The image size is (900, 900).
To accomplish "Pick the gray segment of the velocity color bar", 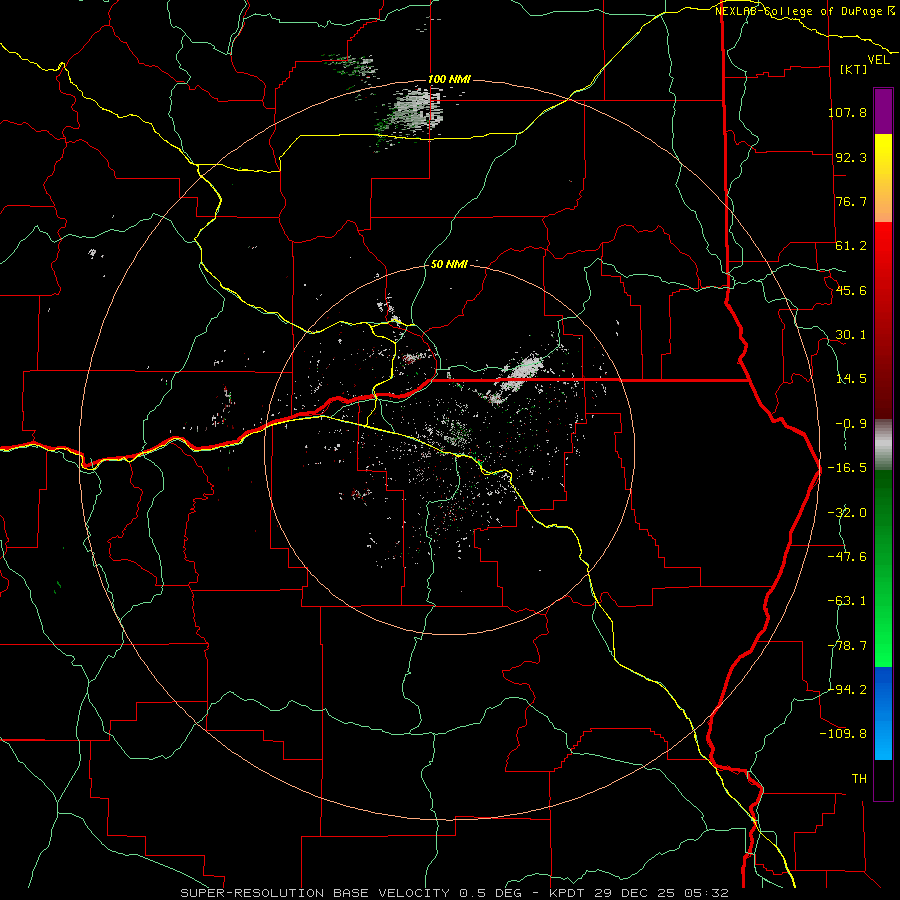I will click(x=883, y=445).
